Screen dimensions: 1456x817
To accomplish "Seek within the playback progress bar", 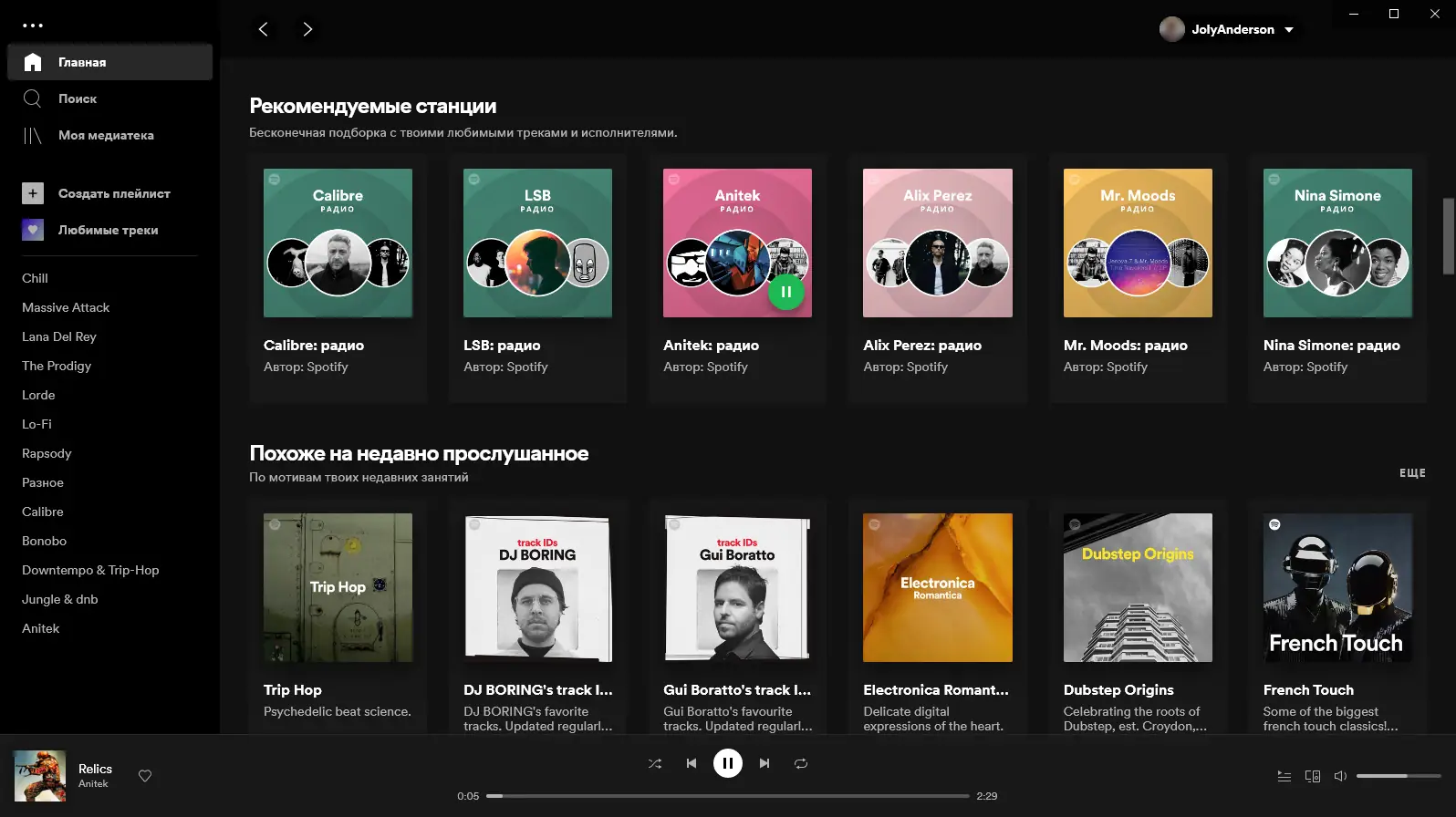I will (727, 796).
